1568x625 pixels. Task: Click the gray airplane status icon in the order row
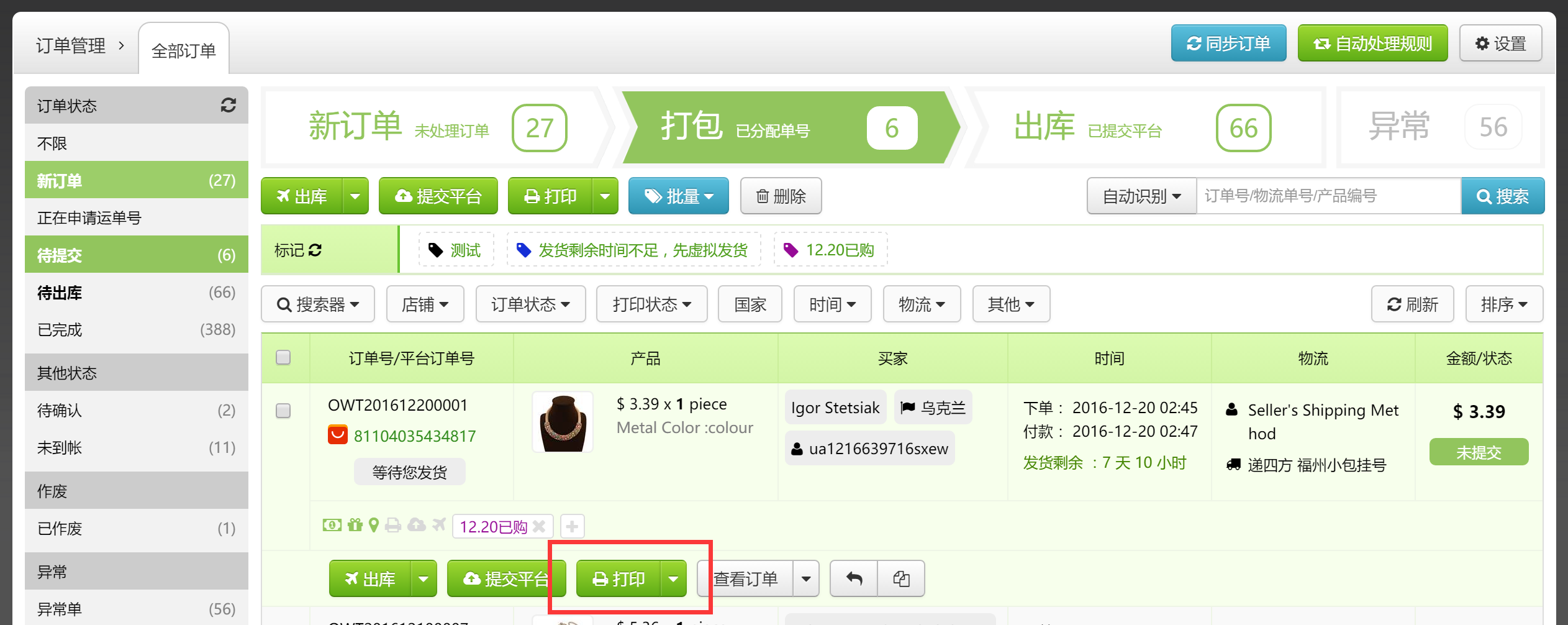439,526
